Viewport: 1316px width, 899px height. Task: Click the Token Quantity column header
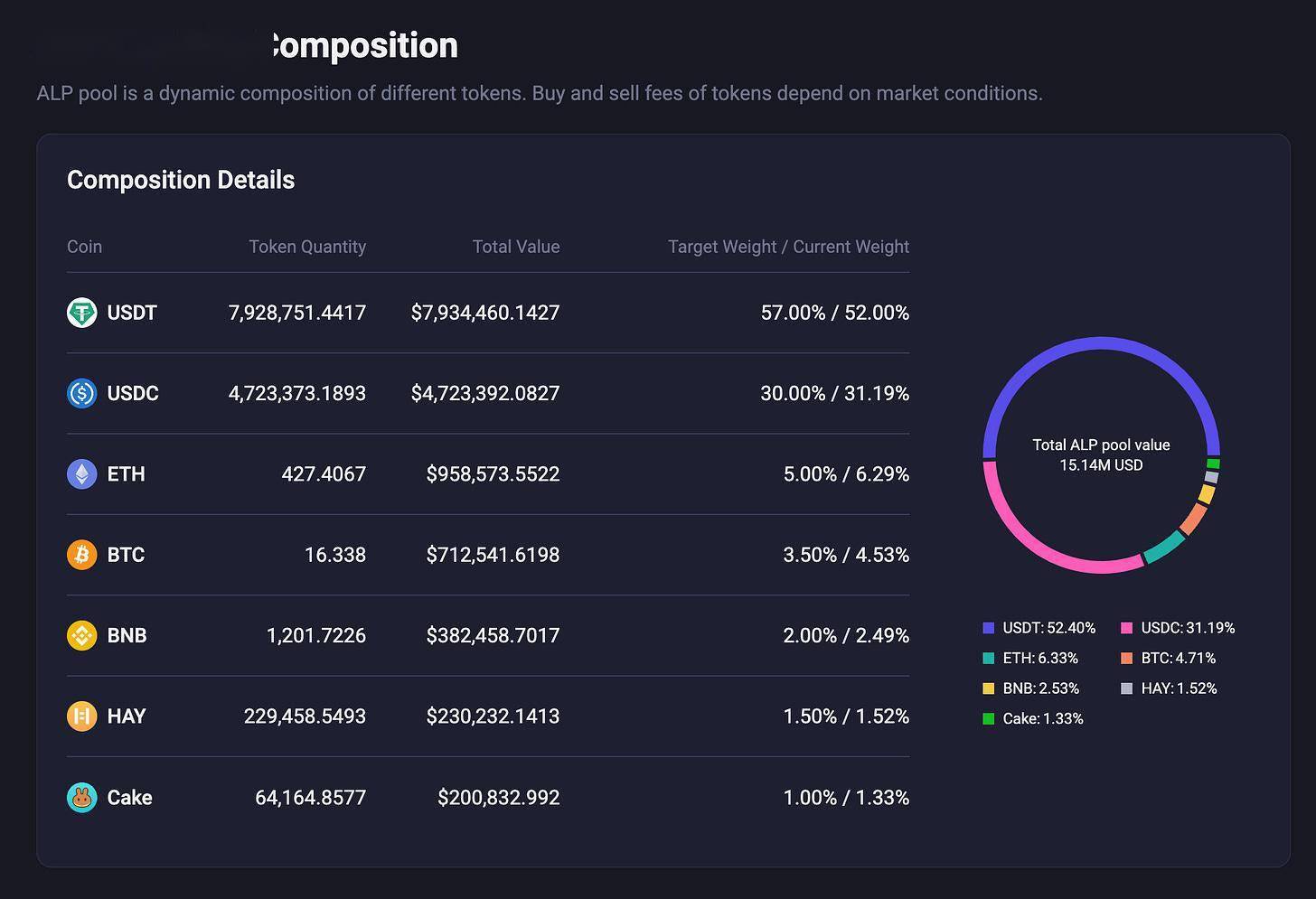(307, 247)
